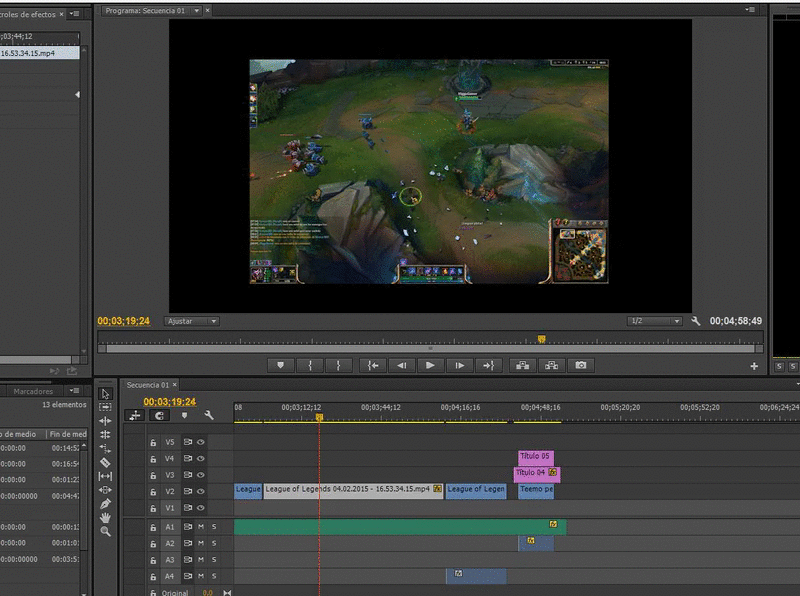Pick the Ripple Edit tool
This screenshot has height=596, width=800.
point(105,421)
